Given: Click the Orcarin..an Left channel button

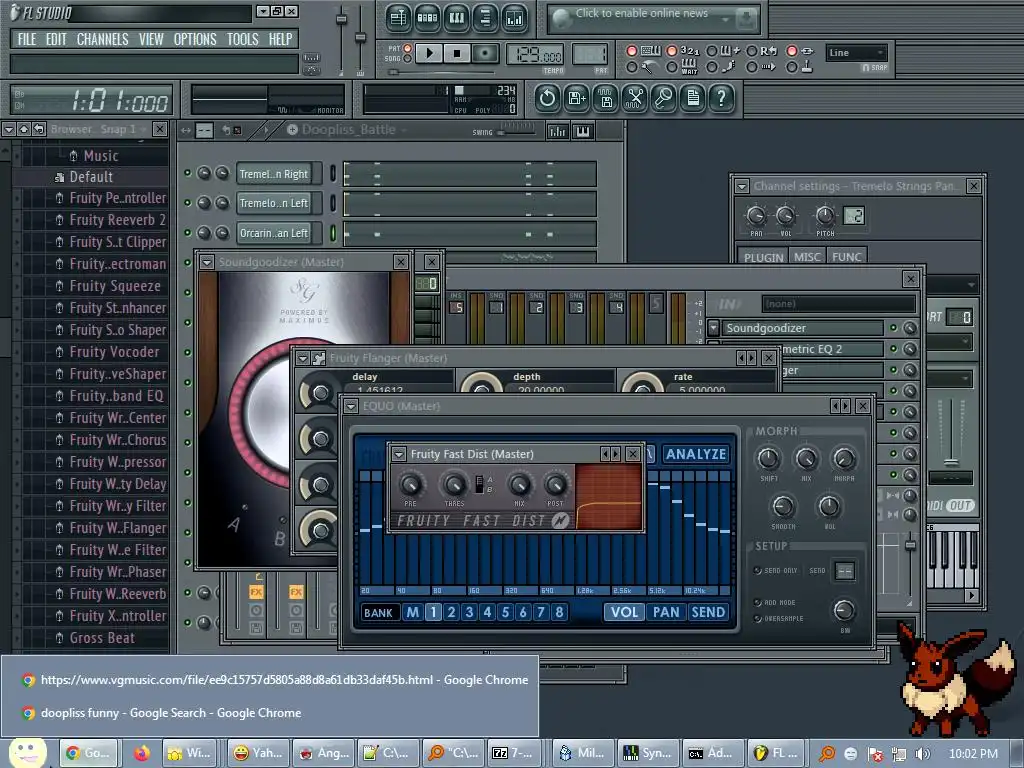Looking at the screenshot, I should (279, 233).
